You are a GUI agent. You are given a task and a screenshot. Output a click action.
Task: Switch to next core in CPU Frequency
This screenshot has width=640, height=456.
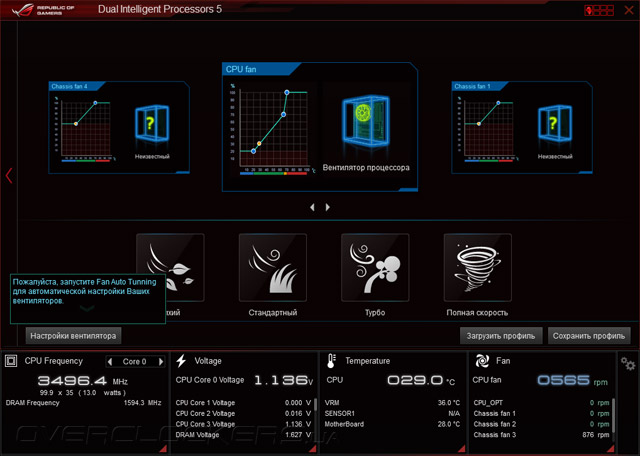click(161, 361)
